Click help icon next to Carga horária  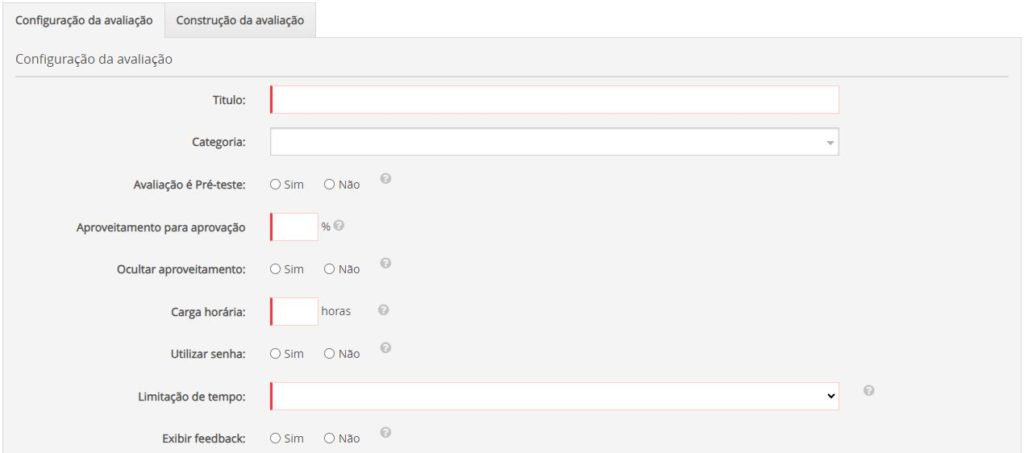383,310
